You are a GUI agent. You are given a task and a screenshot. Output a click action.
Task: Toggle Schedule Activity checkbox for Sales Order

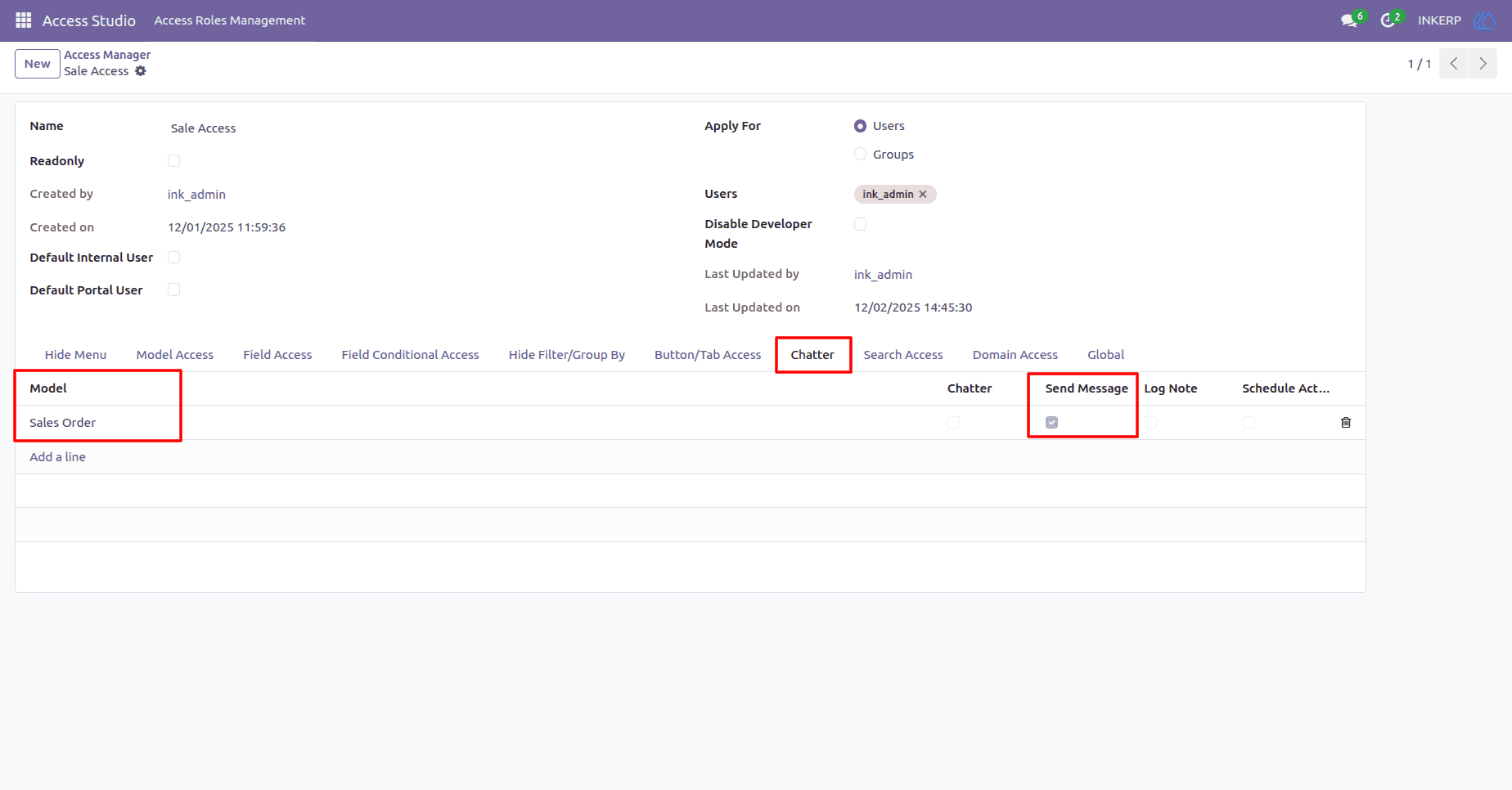coord(1249,423)
